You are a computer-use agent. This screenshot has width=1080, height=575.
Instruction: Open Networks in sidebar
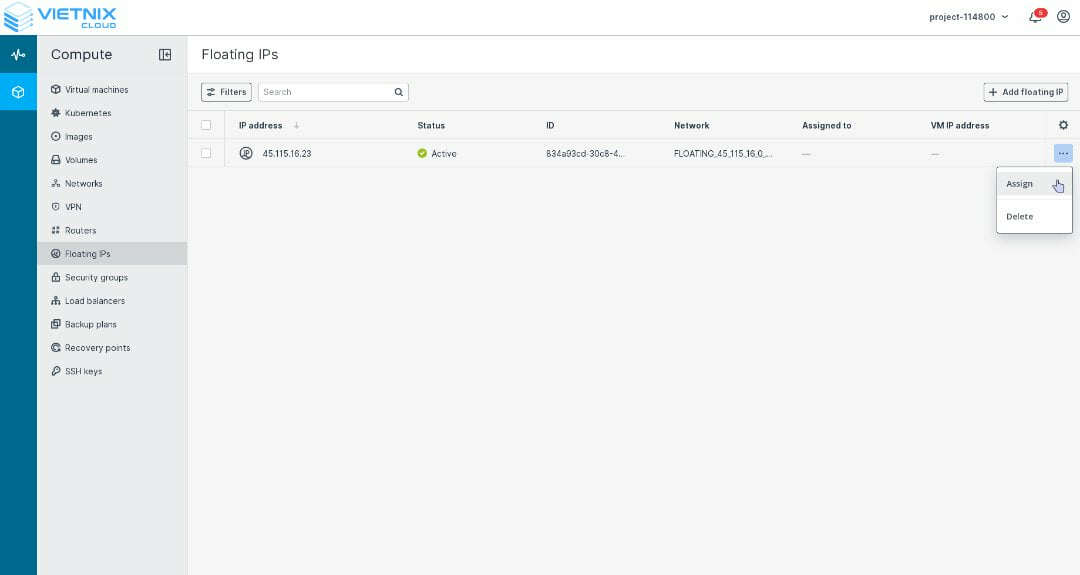click(x=76, y=183)
